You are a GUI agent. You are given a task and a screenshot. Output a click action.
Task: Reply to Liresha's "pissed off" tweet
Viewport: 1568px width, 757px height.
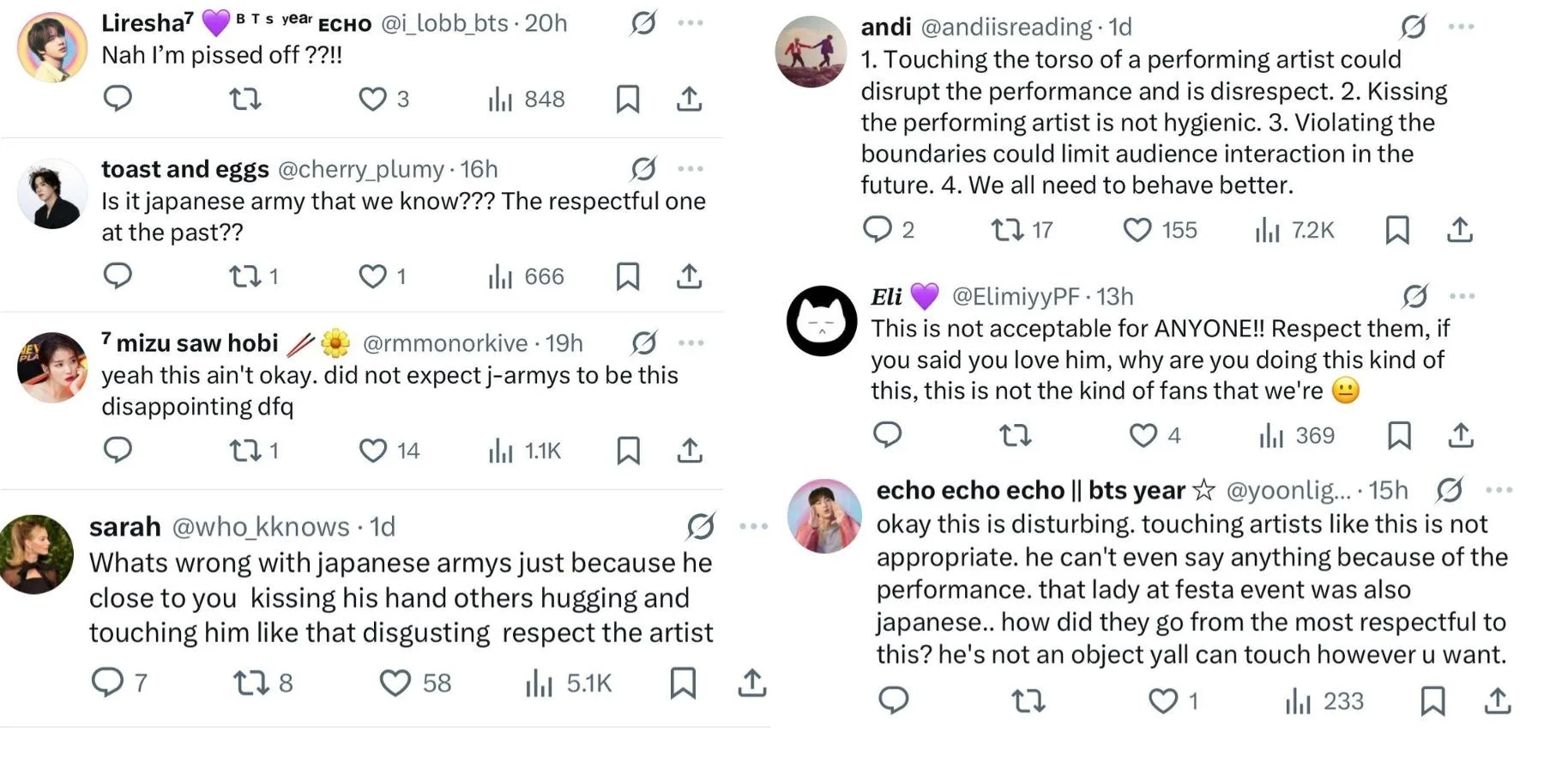[118, 99]
